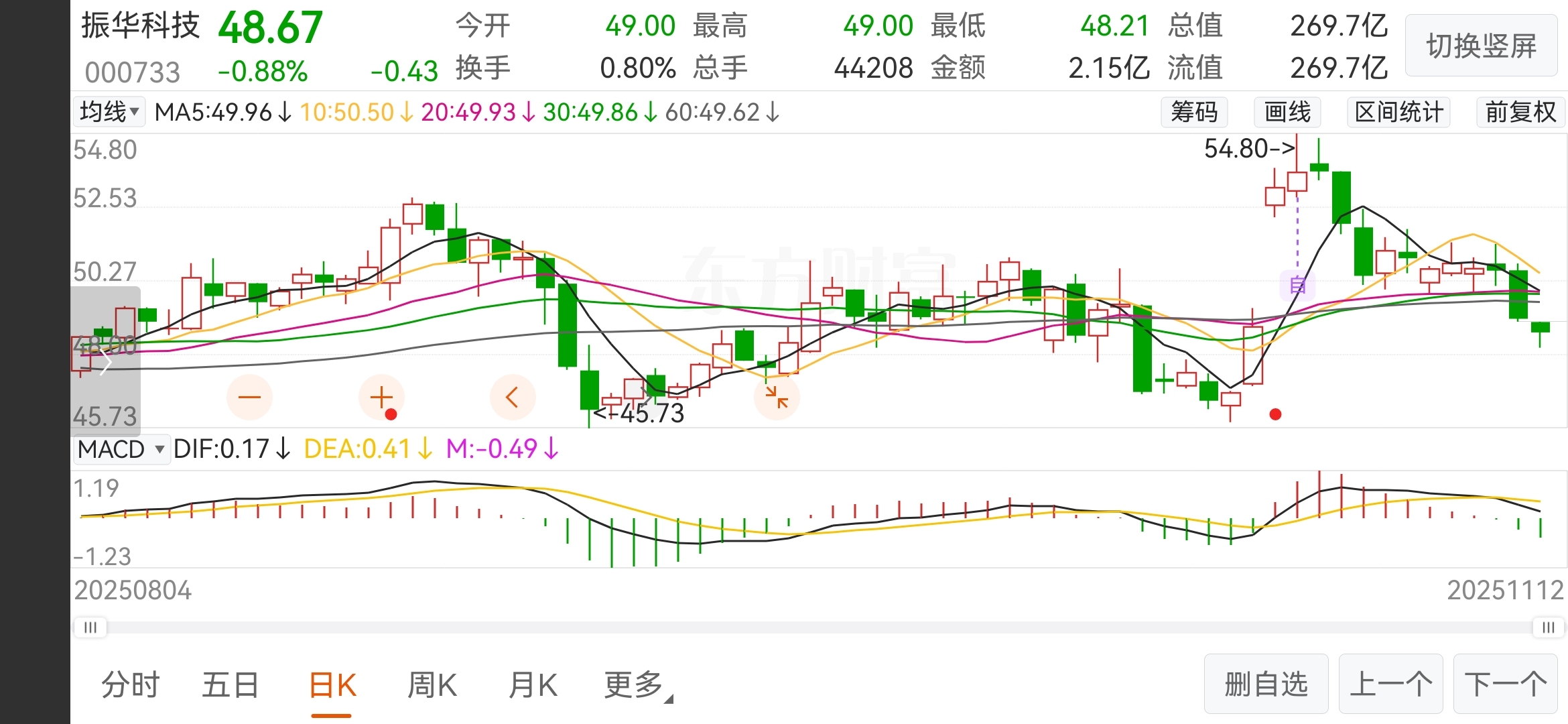
Task: Click the 删自选 button
Action: [x=1266, y=684]
